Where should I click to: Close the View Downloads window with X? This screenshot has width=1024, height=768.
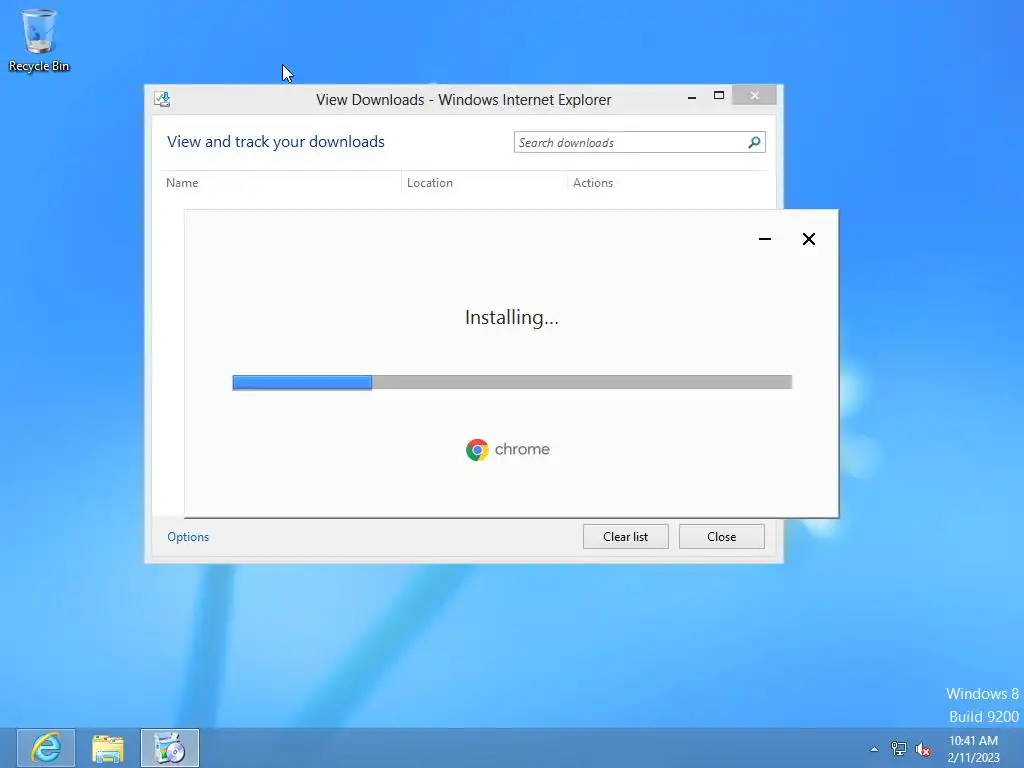(754, 95)
